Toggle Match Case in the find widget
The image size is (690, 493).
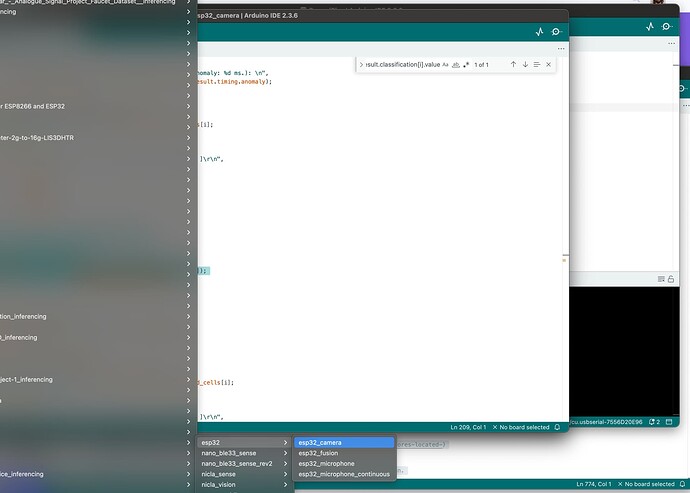click(x=445, y=65)
